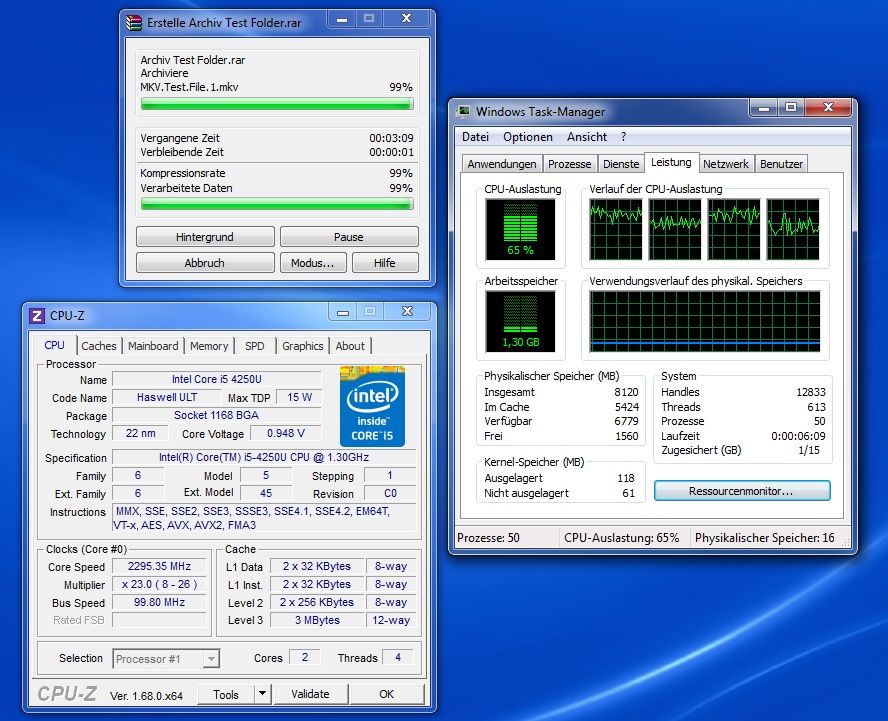The height and width of the screenshot is (721, 888).
Task: Click the Handles count 12833
Action: (x=811, y=392)
